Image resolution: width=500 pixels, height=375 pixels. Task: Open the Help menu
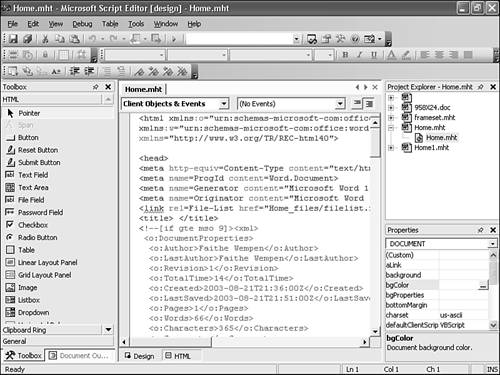(x=194, y=24)
